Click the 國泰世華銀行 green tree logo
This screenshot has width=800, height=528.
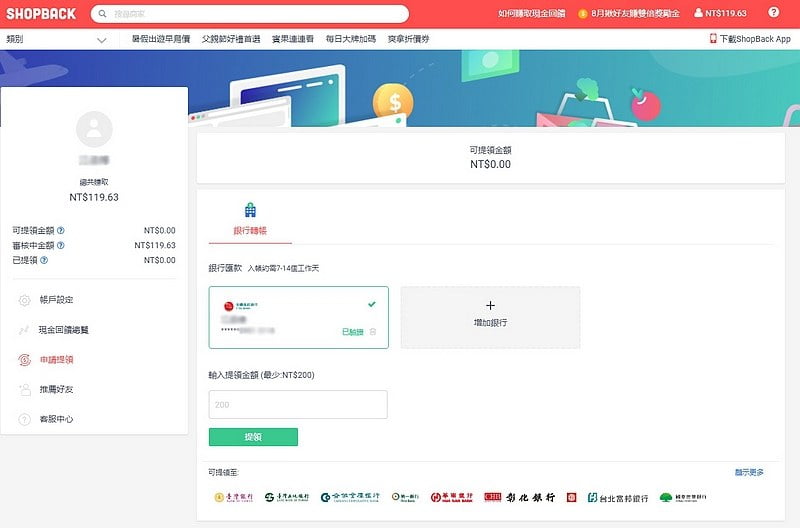click(665, 497)
